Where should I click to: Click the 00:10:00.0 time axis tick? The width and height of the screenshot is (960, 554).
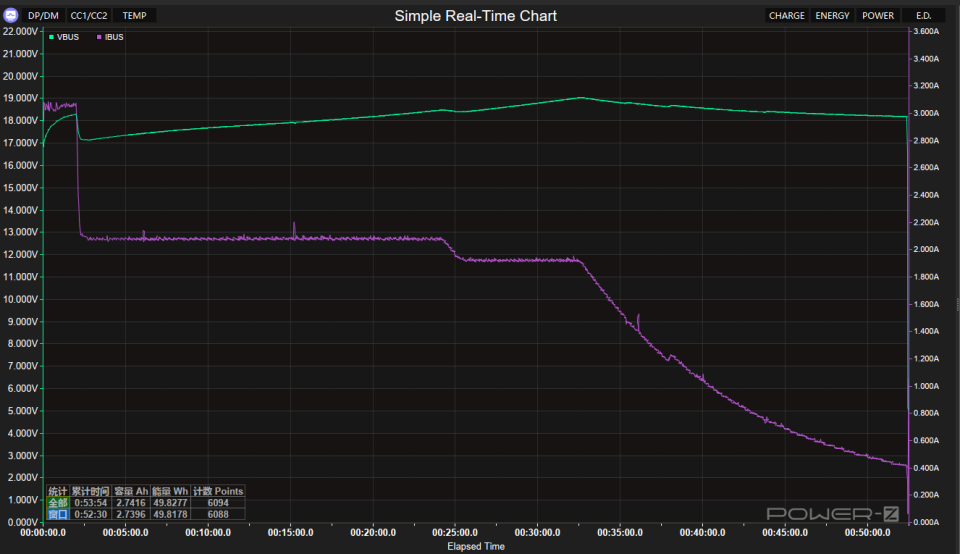[x=208, y=533]
